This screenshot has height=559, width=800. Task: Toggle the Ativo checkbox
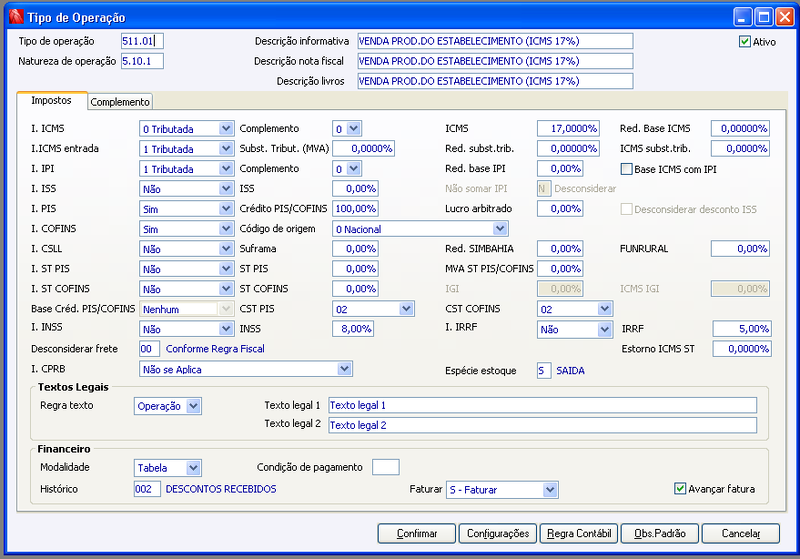tap(744, 42)
